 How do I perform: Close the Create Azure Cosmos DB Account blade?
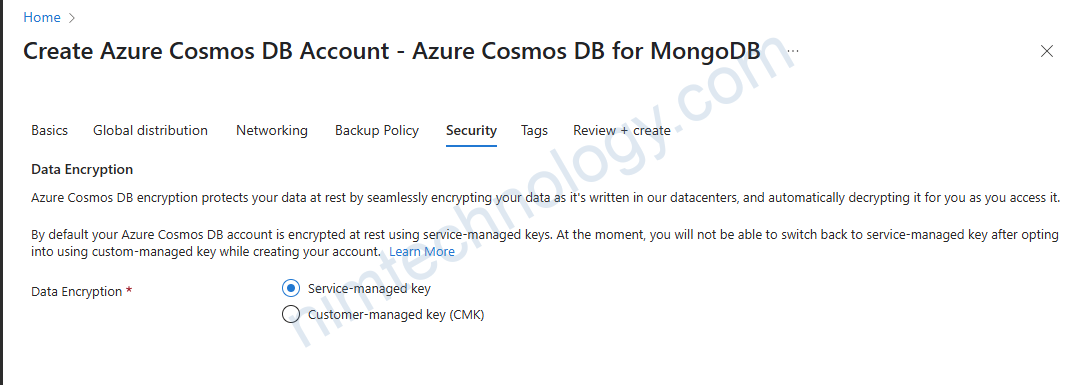click(x=1046, y=51)
